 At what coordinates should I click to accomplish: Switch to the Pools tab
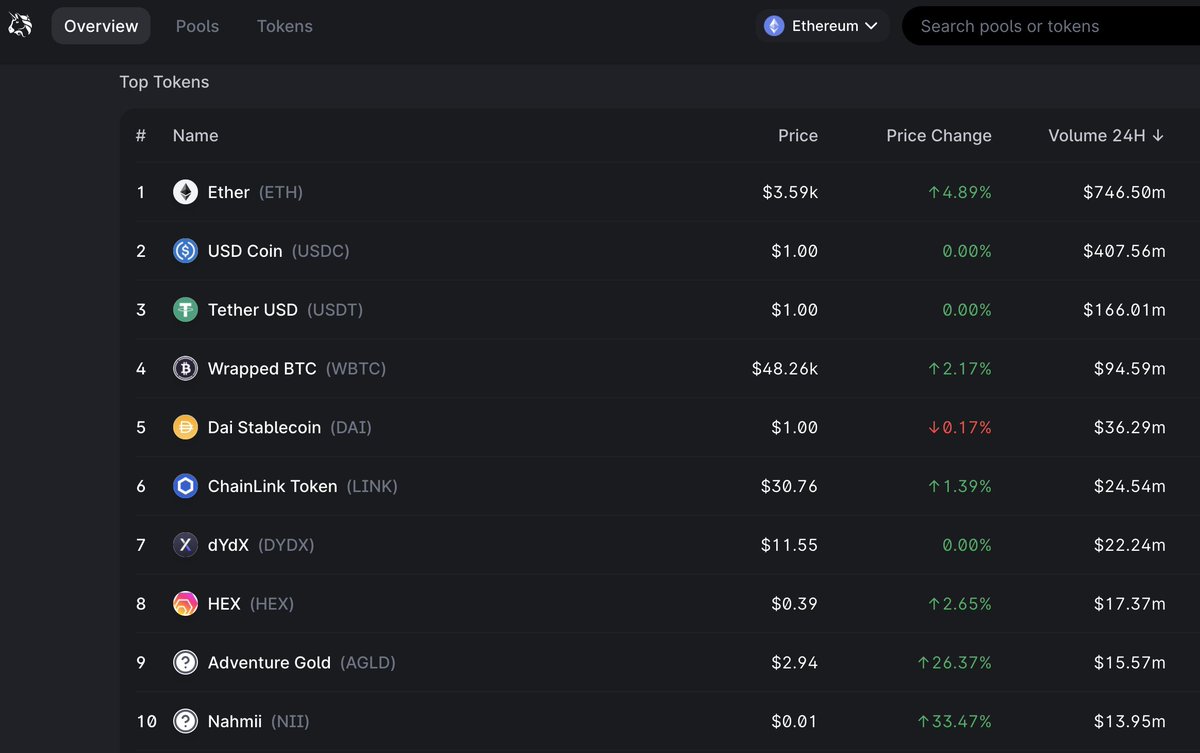pyautogui.click(x=197, y=26)
